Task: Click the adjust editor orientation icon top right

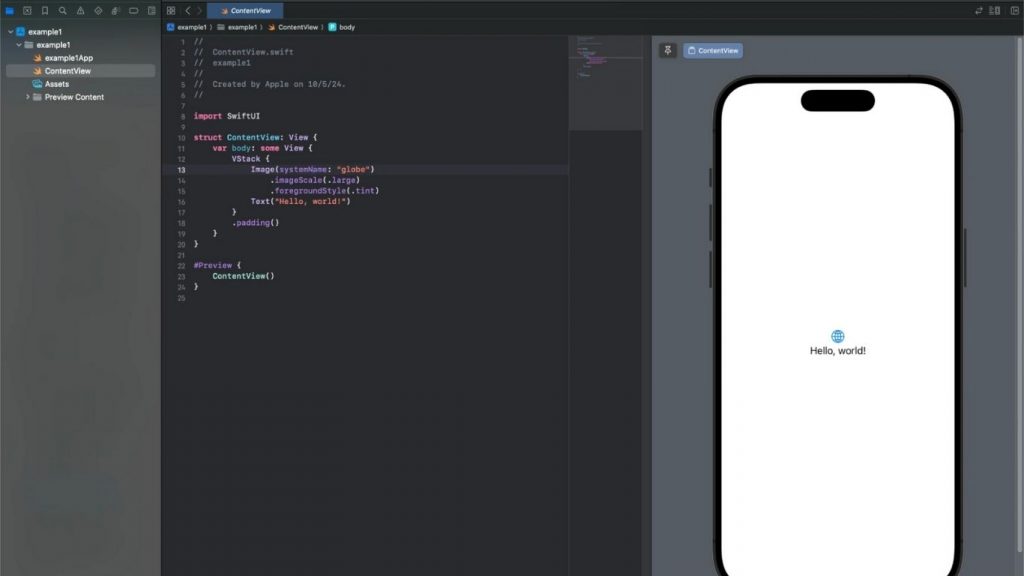Action: coord(980,11)
